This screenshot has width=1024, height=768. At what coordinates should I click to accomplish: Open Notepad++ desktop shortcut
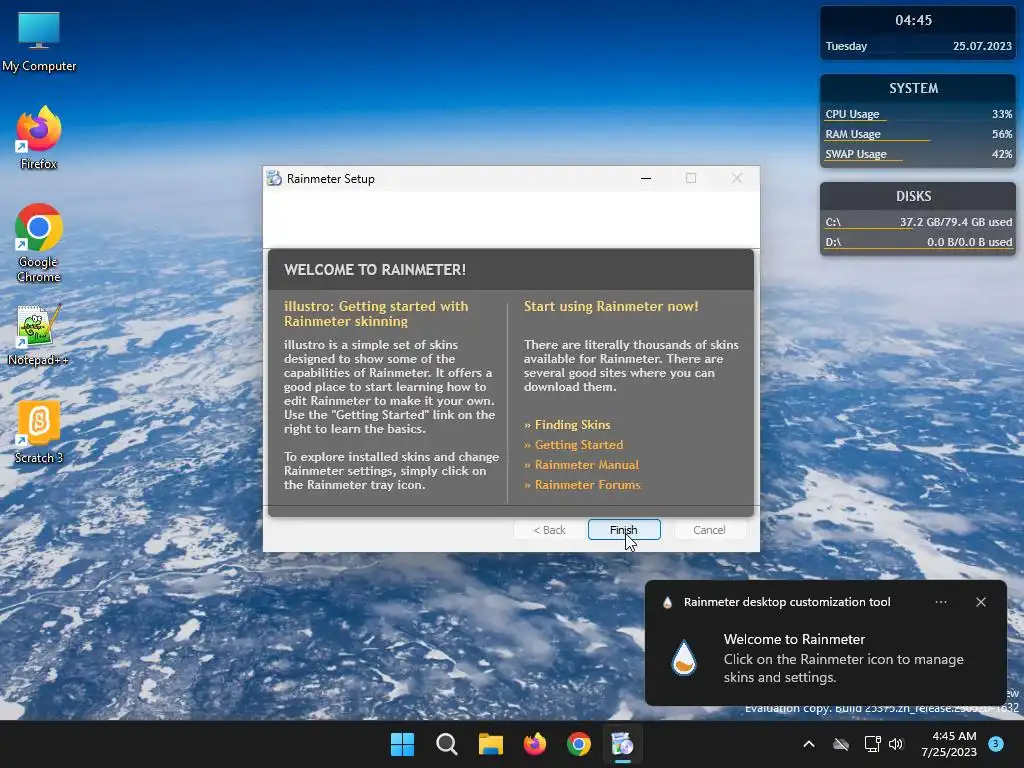click(39, 334)
